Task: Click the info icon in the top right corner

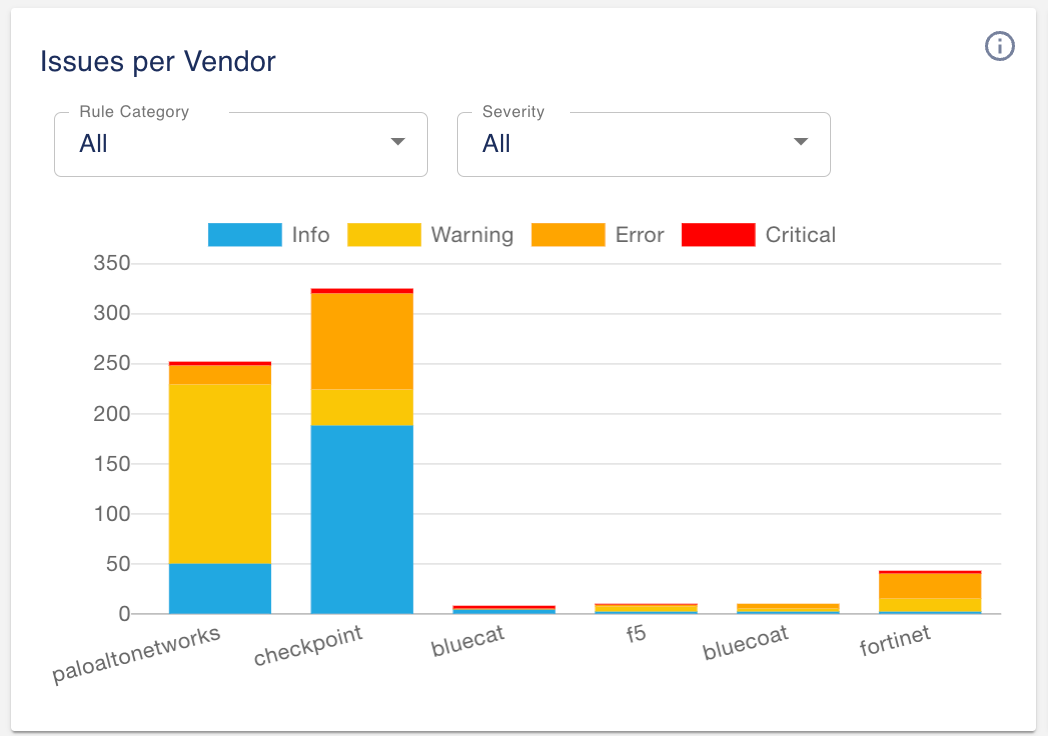Action: (999, 46)
